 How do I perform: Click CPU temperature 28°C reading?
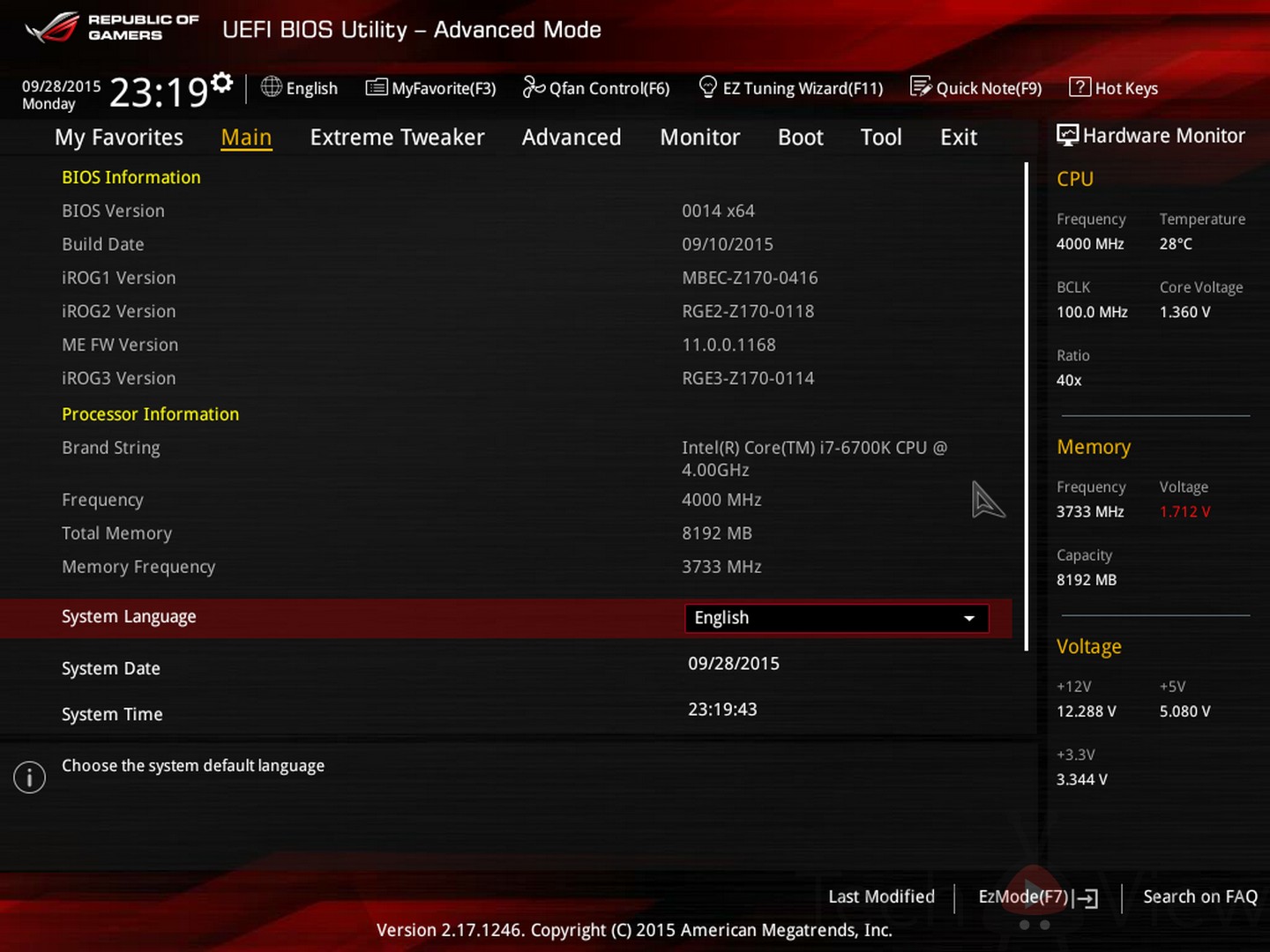click(x=1176, y=244)
